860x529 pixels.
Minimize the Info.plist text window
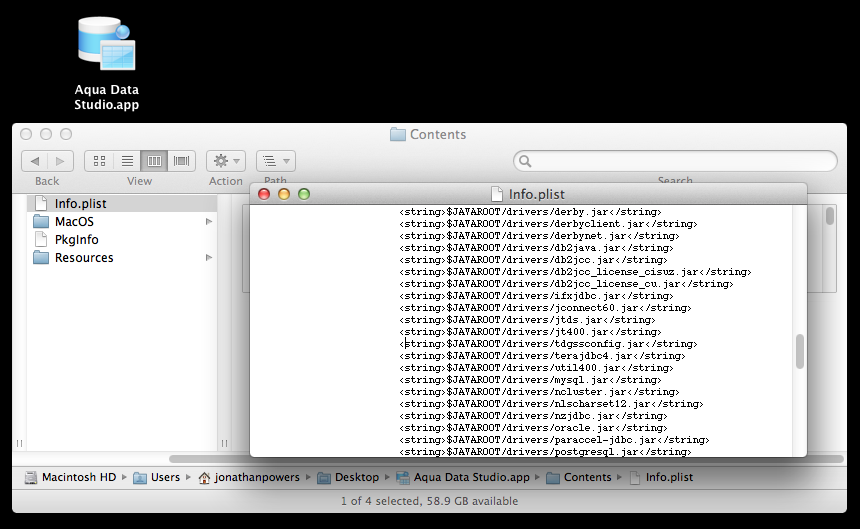click(x=284, y=194)
